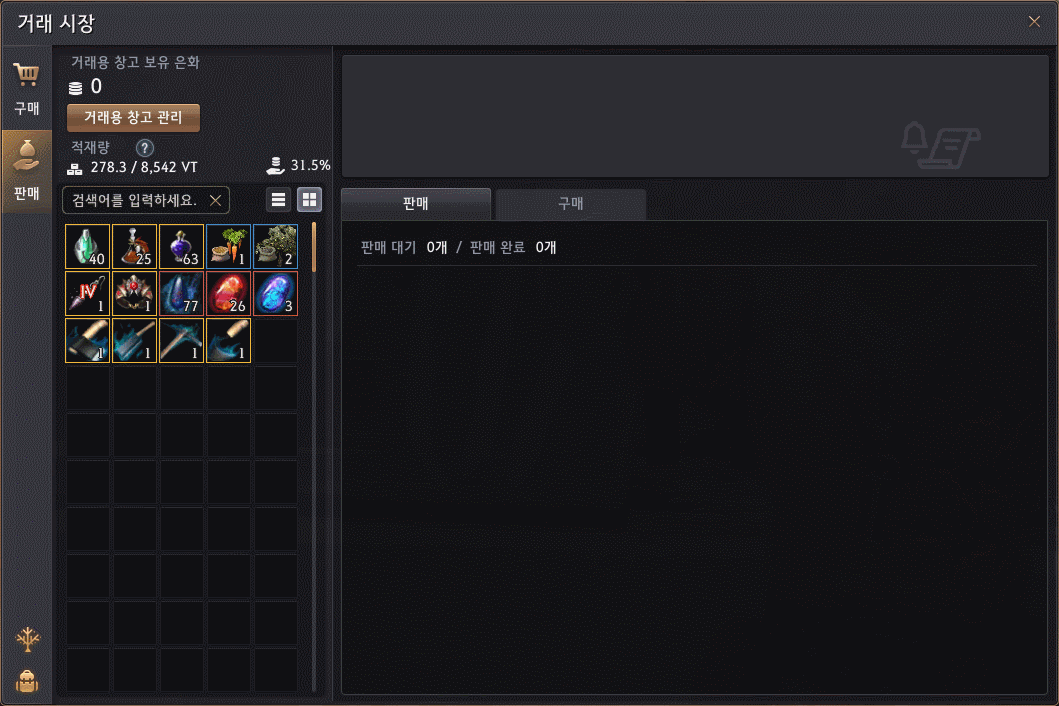Clear the search field with X
Viewport: 1059px width, 706px height.
point(215,201)
